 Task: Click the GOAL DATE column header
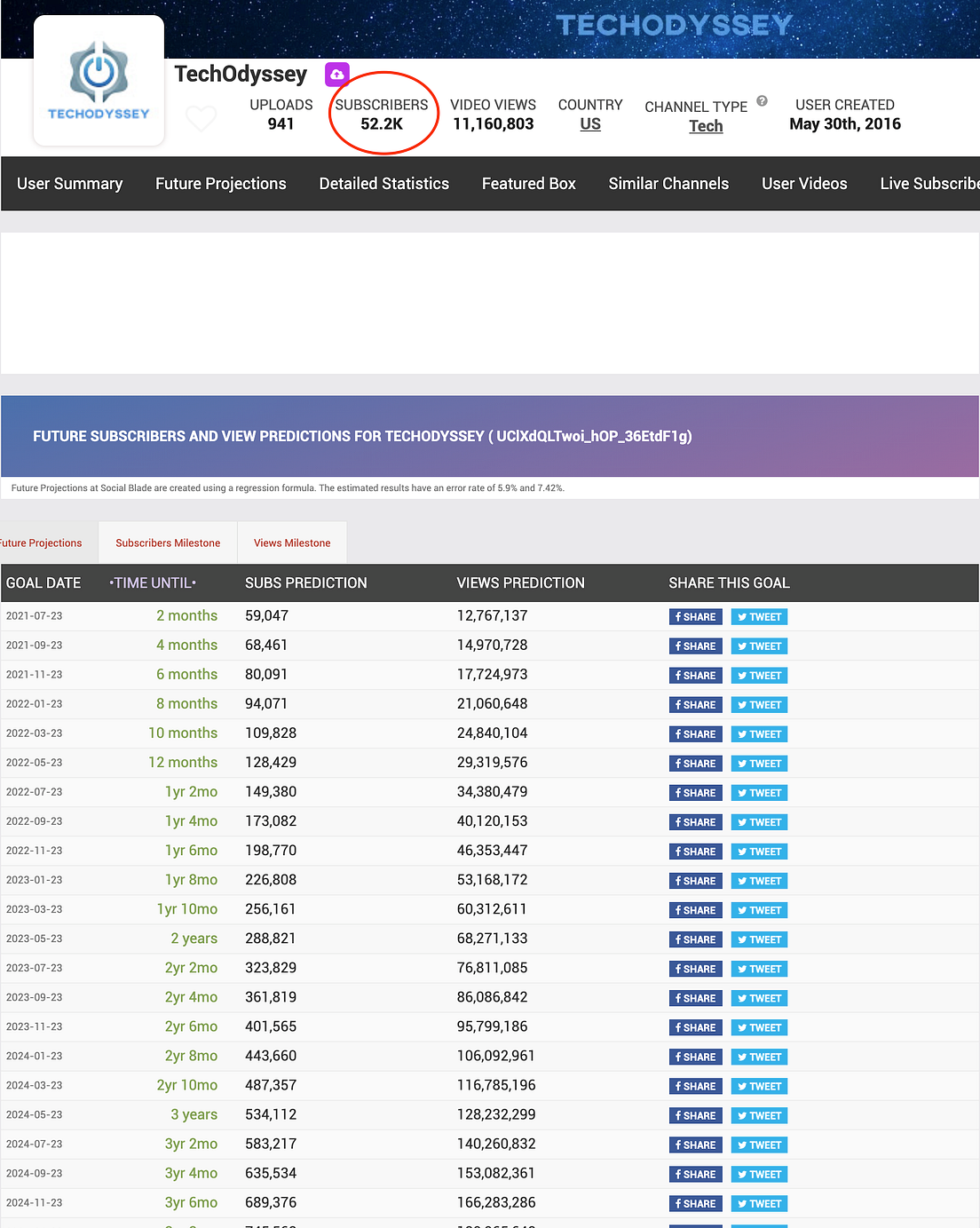[43, 583]
